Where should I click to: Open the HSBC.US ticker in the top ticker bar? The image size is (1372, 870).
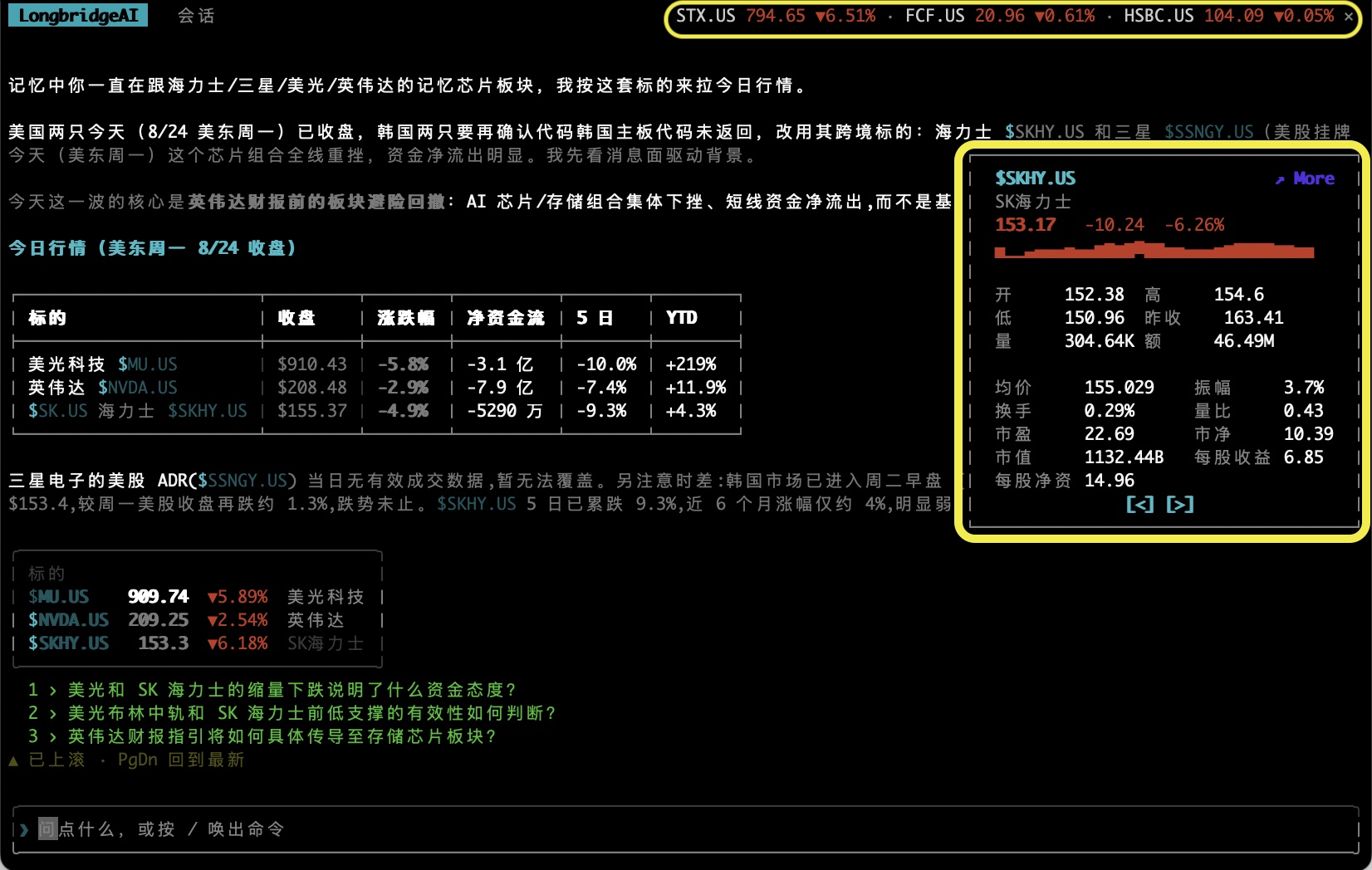[x=1229, y=16]
